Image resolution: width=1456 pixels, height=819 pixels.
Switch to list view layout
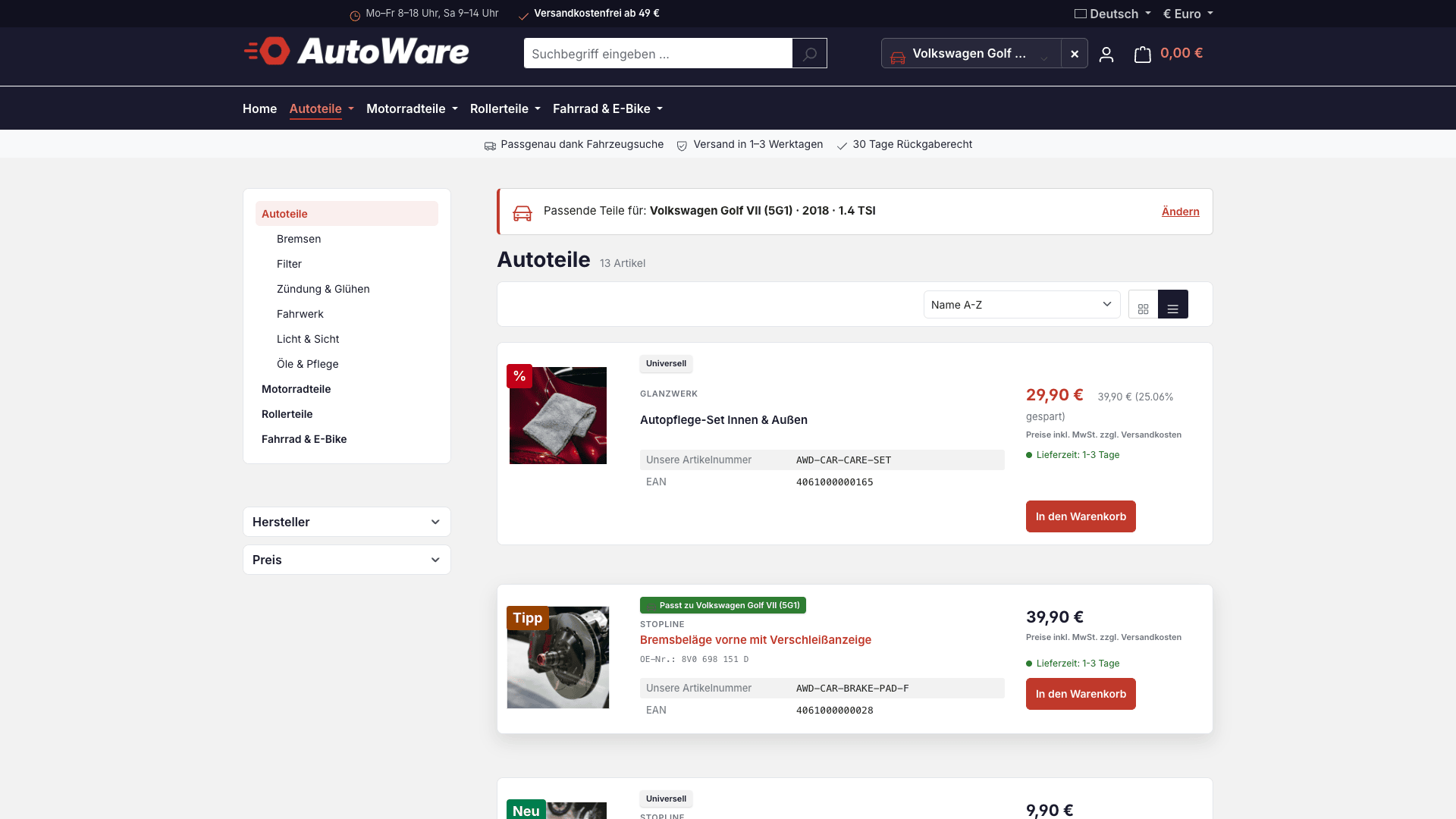coord(1173,305)
